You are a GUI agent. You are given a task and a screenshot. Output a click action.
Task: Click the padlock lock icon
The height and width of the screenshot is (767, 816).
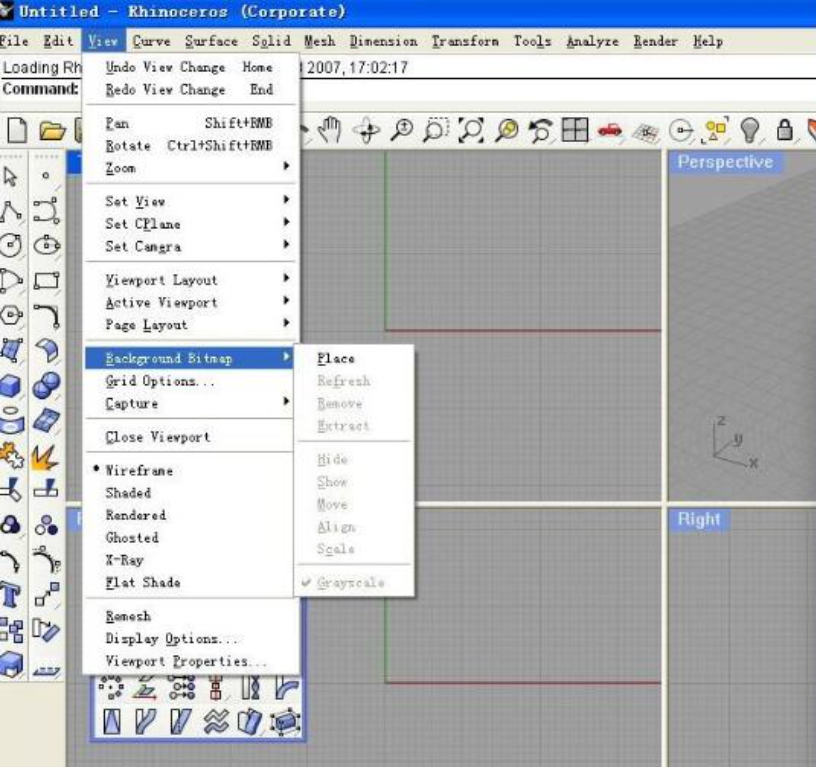785,128
